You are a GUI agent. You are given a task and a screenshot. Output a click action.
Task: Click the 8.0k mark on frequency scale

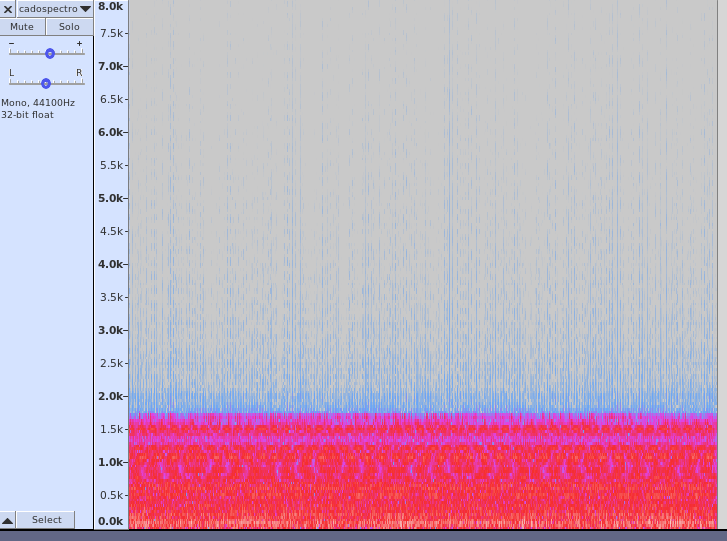[x=110, y=6]
